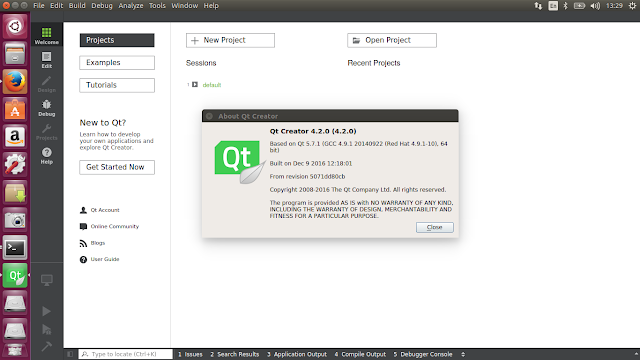The height and width of the screenshot is (360, 640).
Task: Open output panes selector arrows
Action: pos(463,354)
